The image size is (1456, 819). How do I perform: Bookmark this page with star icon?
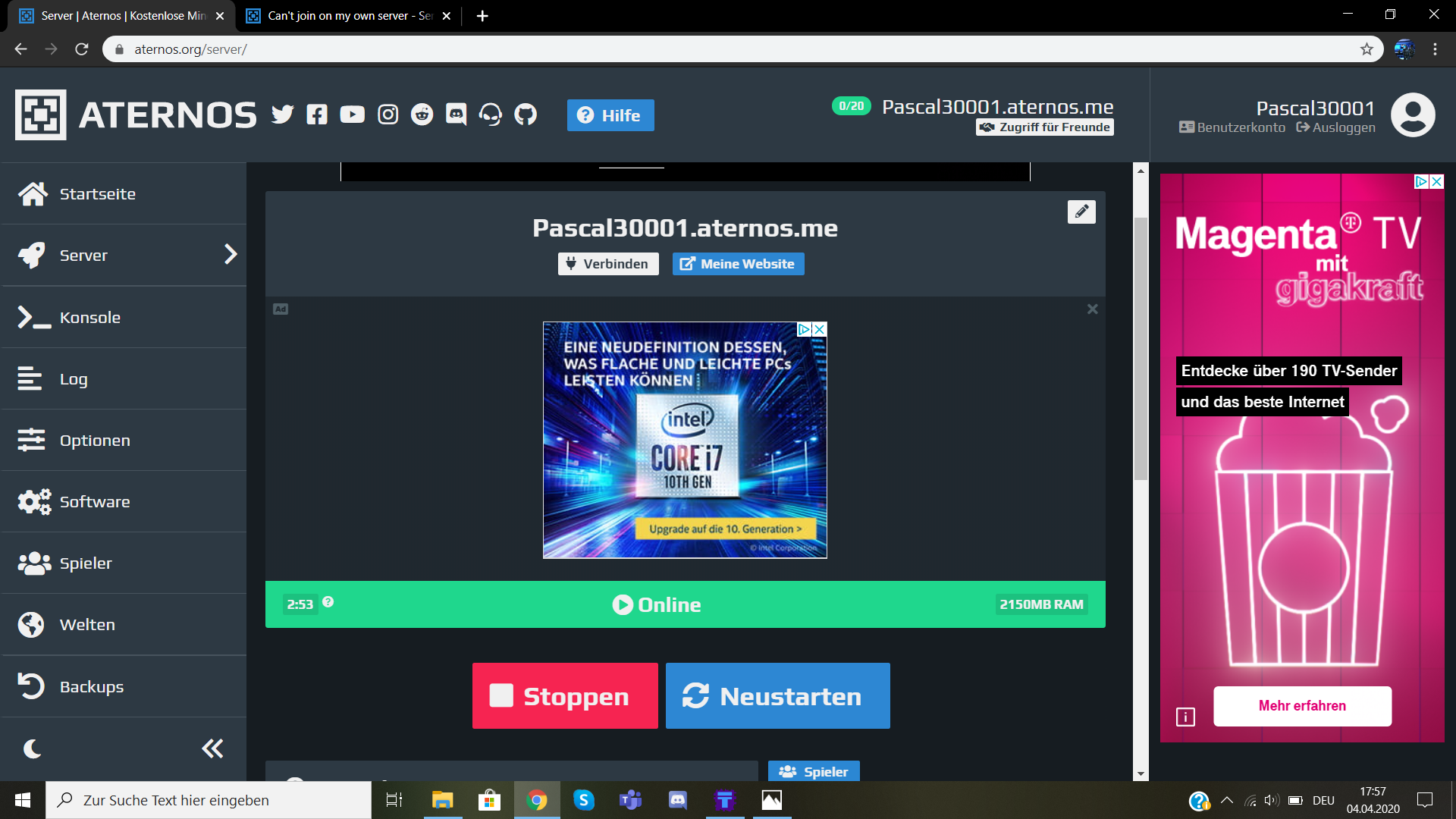(1367, 49)
